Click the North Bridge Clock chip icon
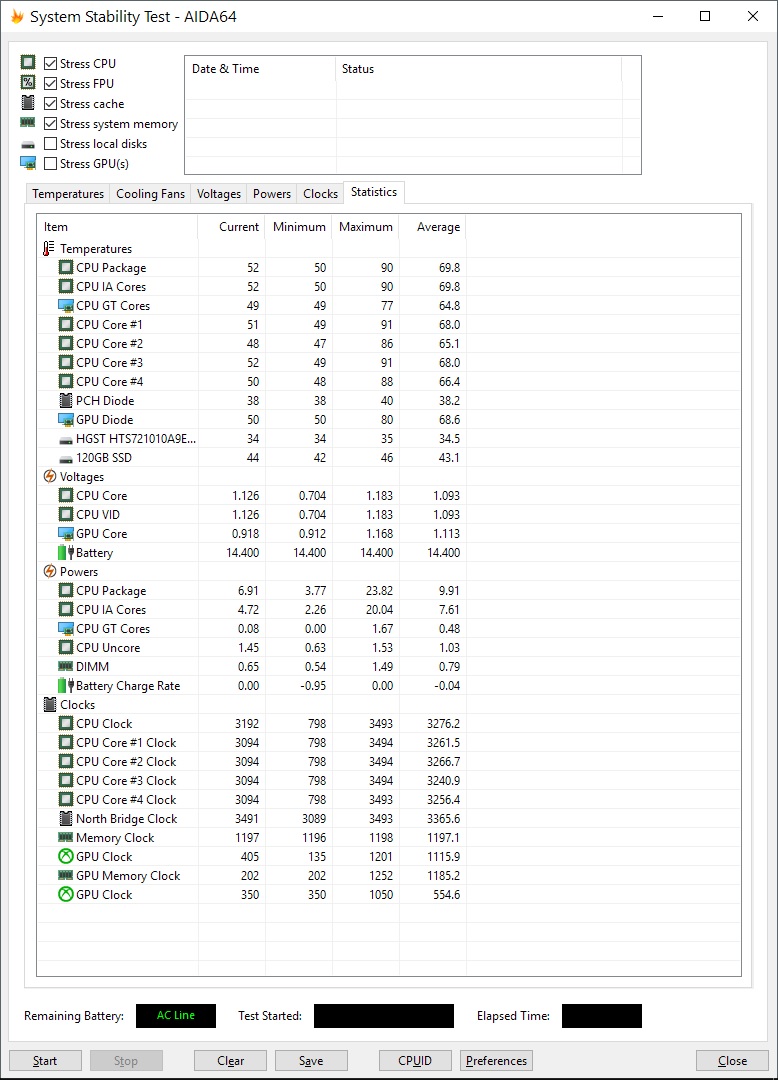 [65, 818]
